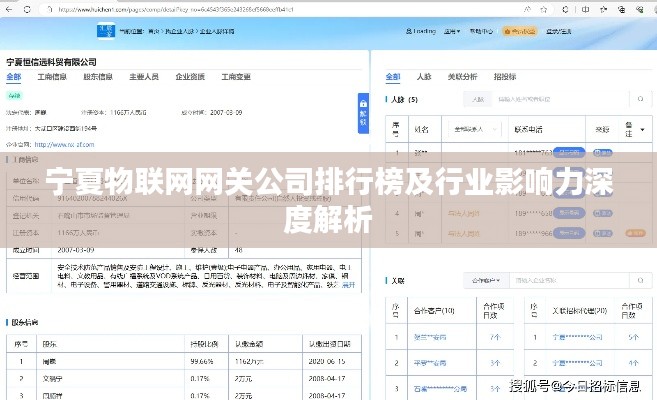Screen dimensions: 657x400
Task: Click company title 宁夏恒信远科贸有限公司
Action: pos(52,62)
